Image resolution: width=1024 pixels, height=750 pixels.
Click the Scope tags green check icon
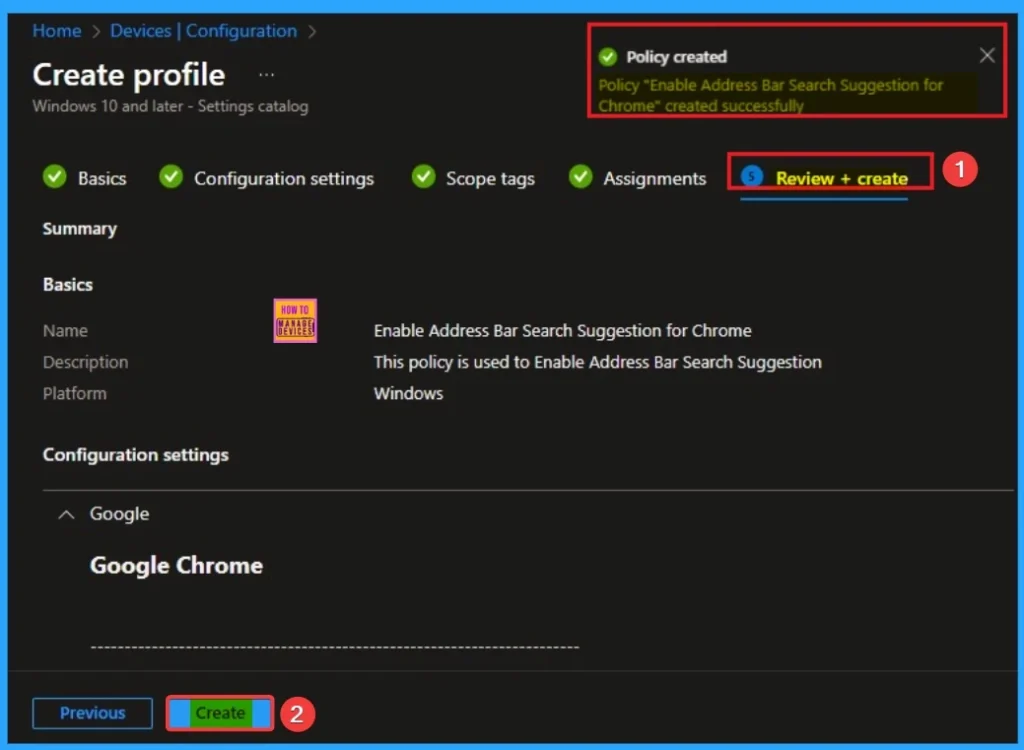pos(423,176)
